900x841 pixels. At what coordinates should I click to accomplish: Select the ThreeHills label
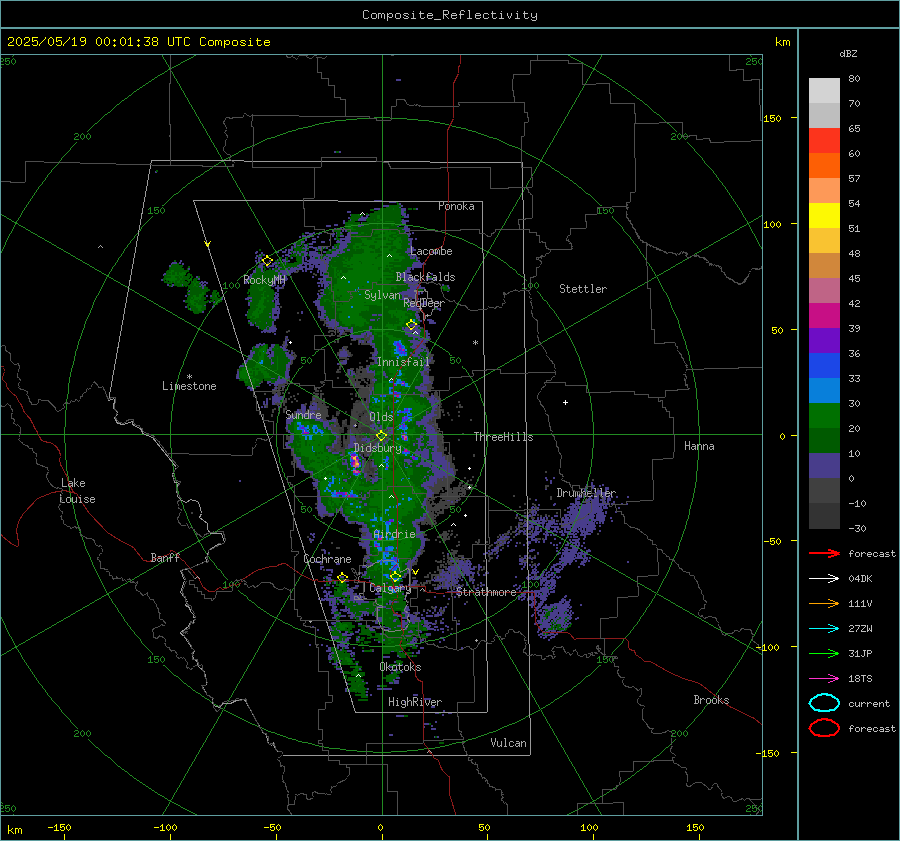[x=503, y=437]
